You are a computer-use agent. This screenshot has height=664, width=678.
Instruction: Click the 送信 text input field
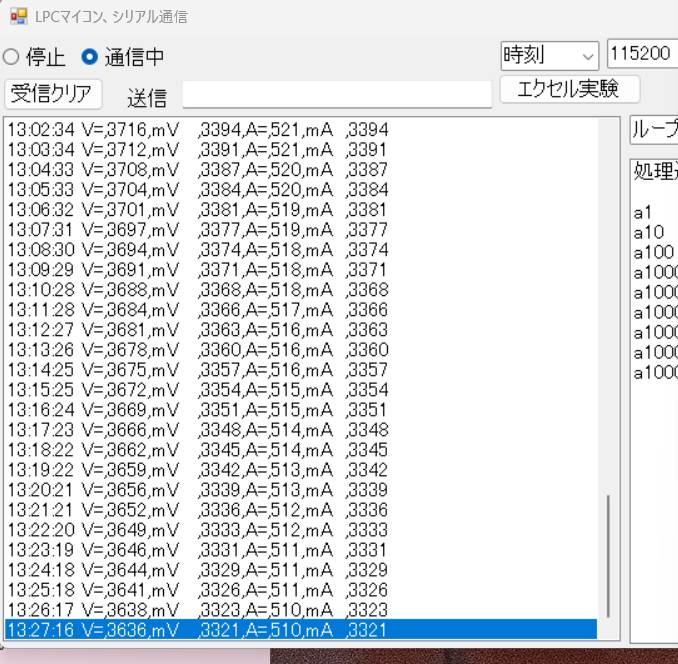[337, 95]
